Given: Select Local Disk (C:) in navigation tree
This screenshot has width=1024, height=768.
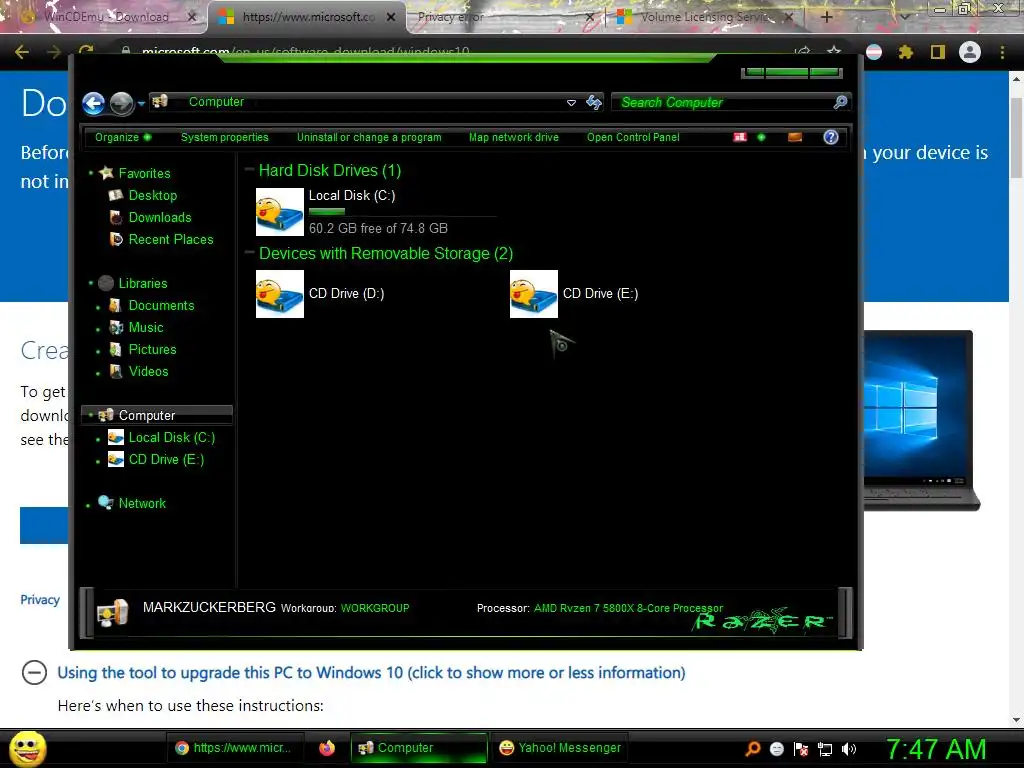Looking at the screenshot, I should coord(171,438).
